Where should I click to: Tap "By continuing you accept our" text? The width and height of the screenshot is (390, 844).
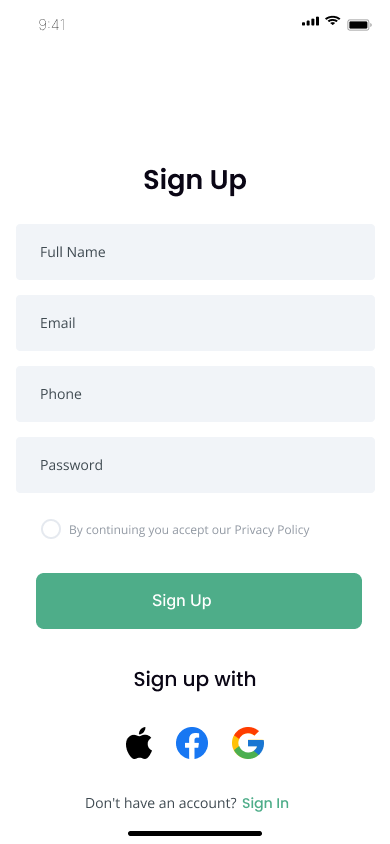click(x=150, y=530)
